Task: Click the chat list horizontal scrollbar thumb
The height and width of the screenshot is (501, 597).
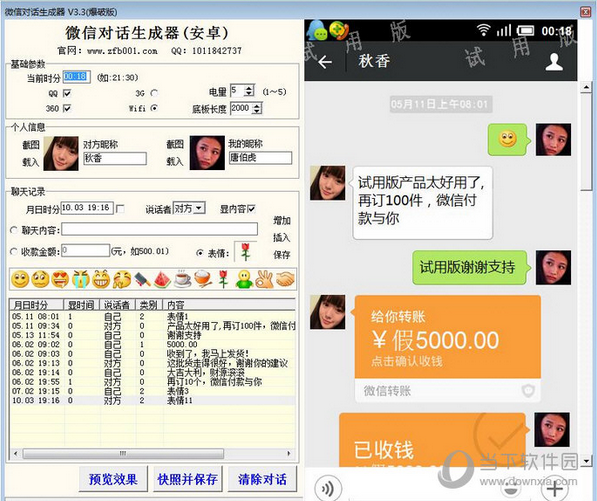Action: click(x=123, y=453)
